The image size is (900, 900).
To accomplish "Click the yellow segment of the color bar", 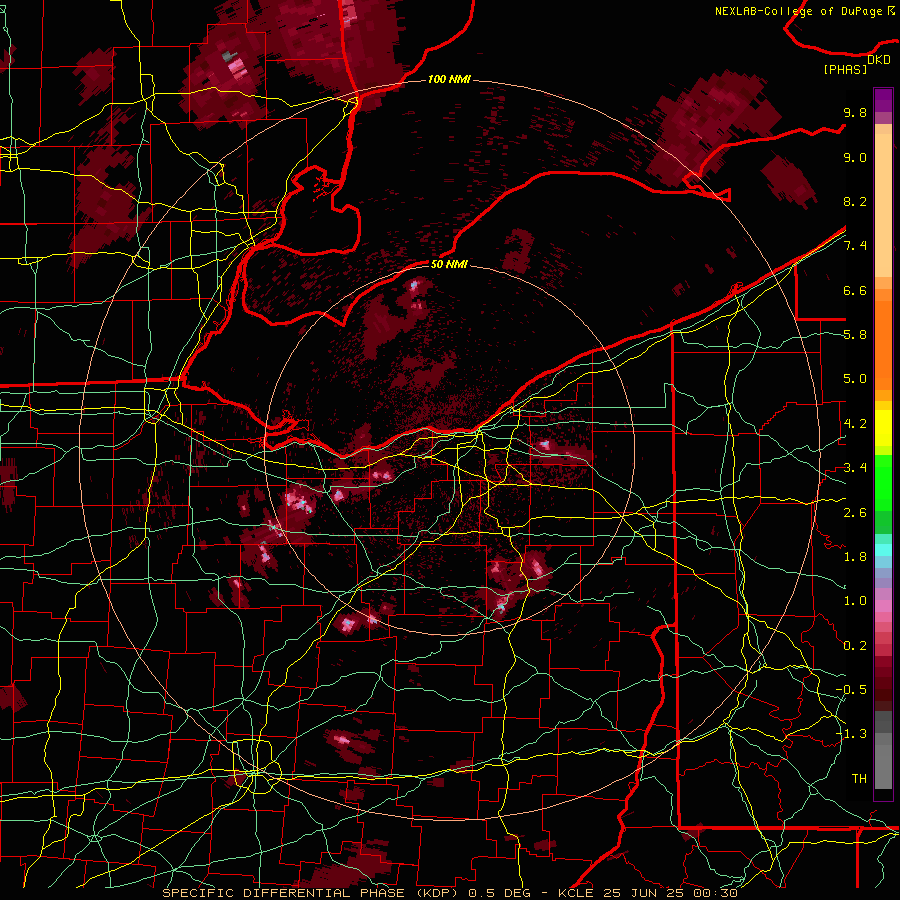I will pos(883,428).
